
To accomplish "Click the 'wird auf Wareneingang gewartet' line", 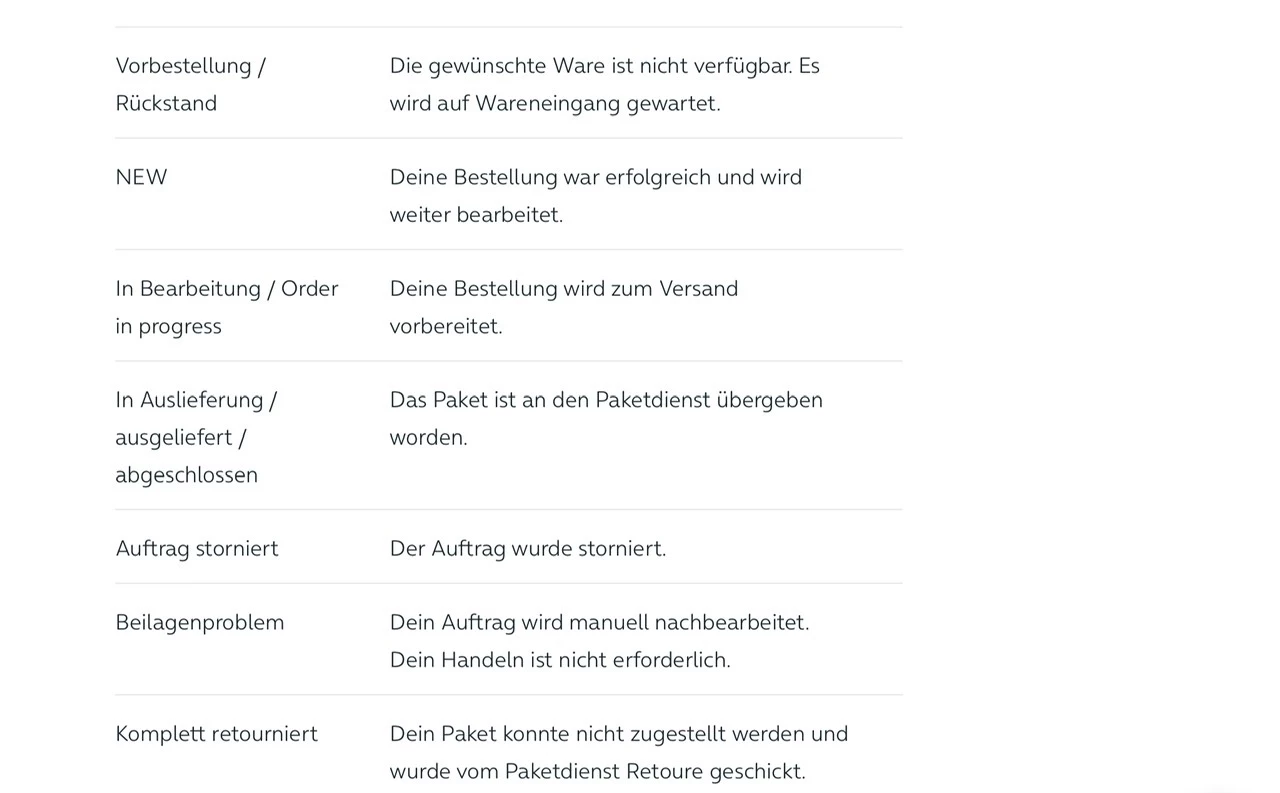I will coord(555,103).
